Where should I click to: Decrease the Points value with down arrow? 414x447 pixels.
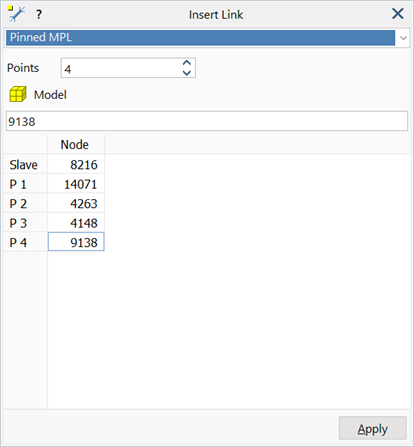(x=187, y=73)
